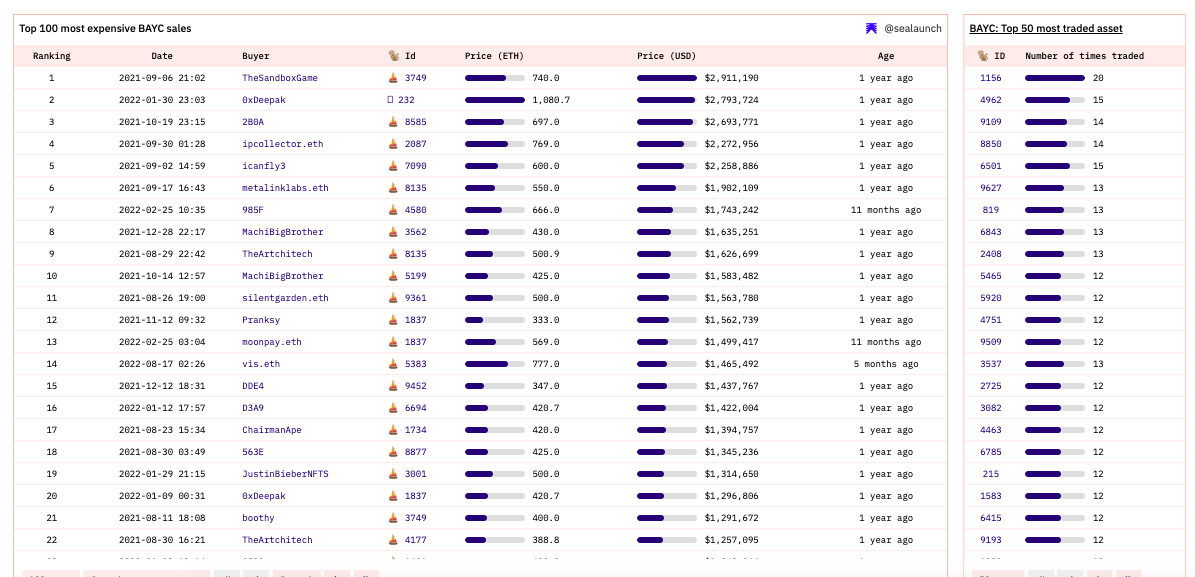Screen dimensions: 1195x577
Task: Open the @sealaunch author link
Action: tap(912, 29)
